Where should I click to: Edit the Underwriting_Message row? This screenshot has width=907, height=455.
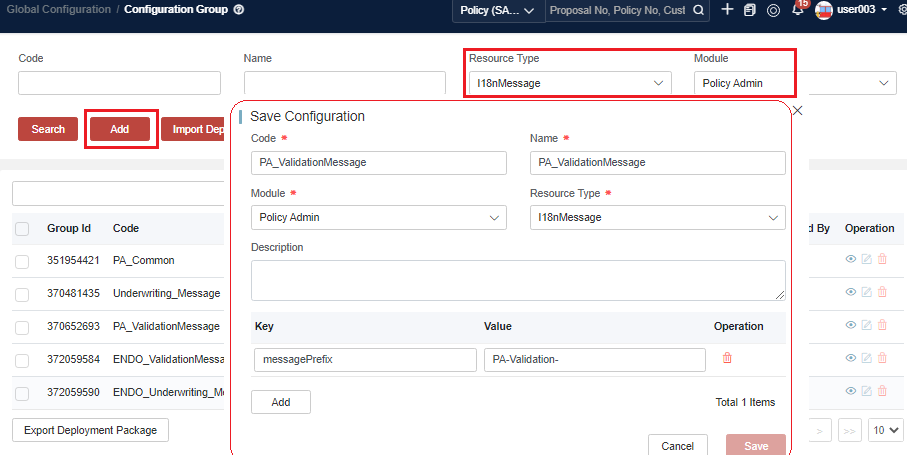tap(866, 293)
